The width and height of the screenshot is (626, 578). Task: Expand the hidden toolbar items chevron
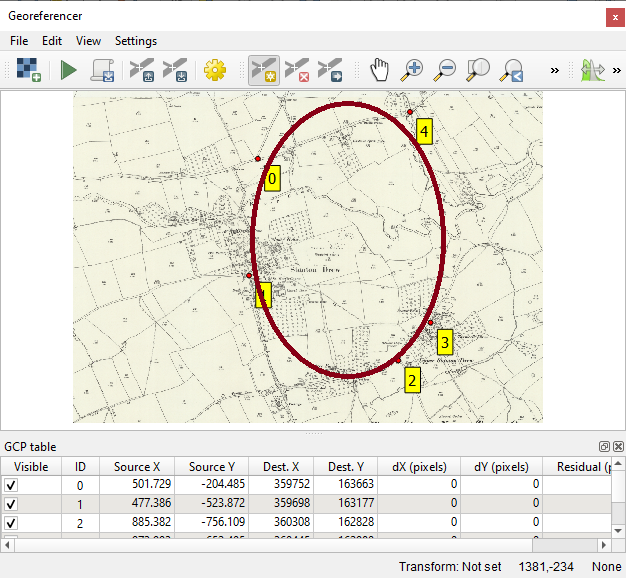555,70
